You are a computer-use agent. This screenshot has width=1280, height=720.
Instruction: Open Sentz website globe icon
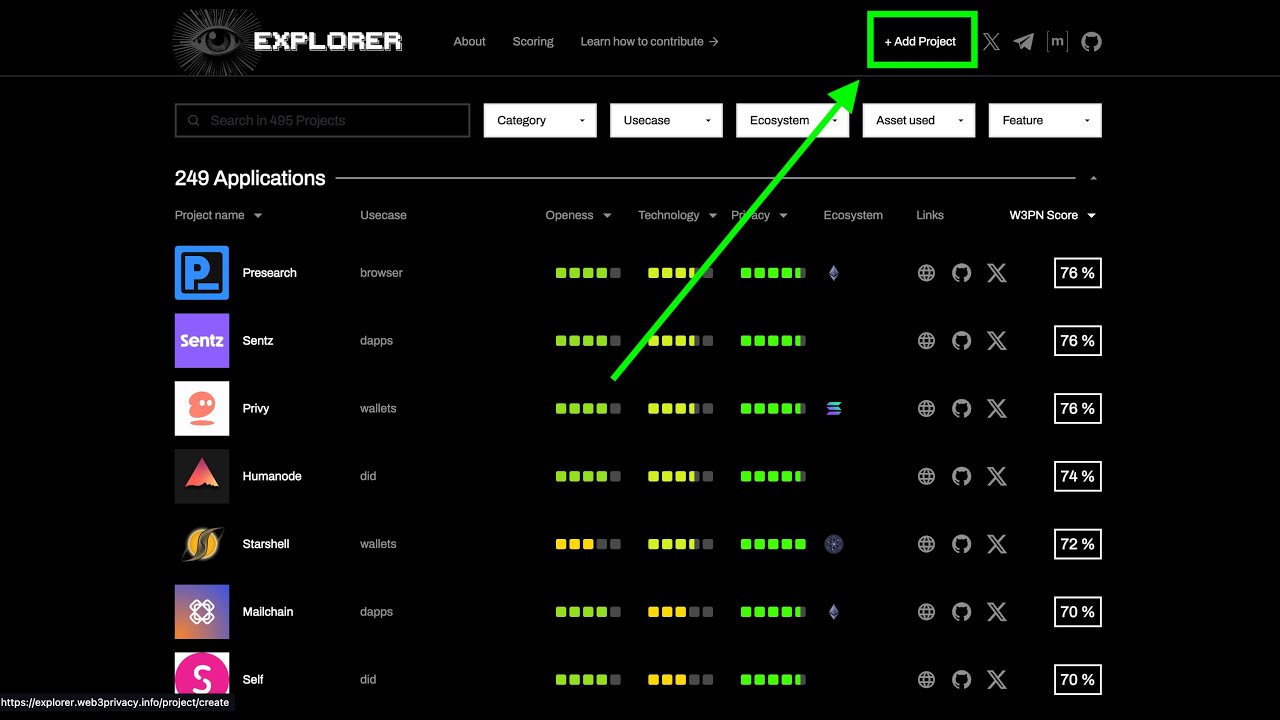pos(927,341)
